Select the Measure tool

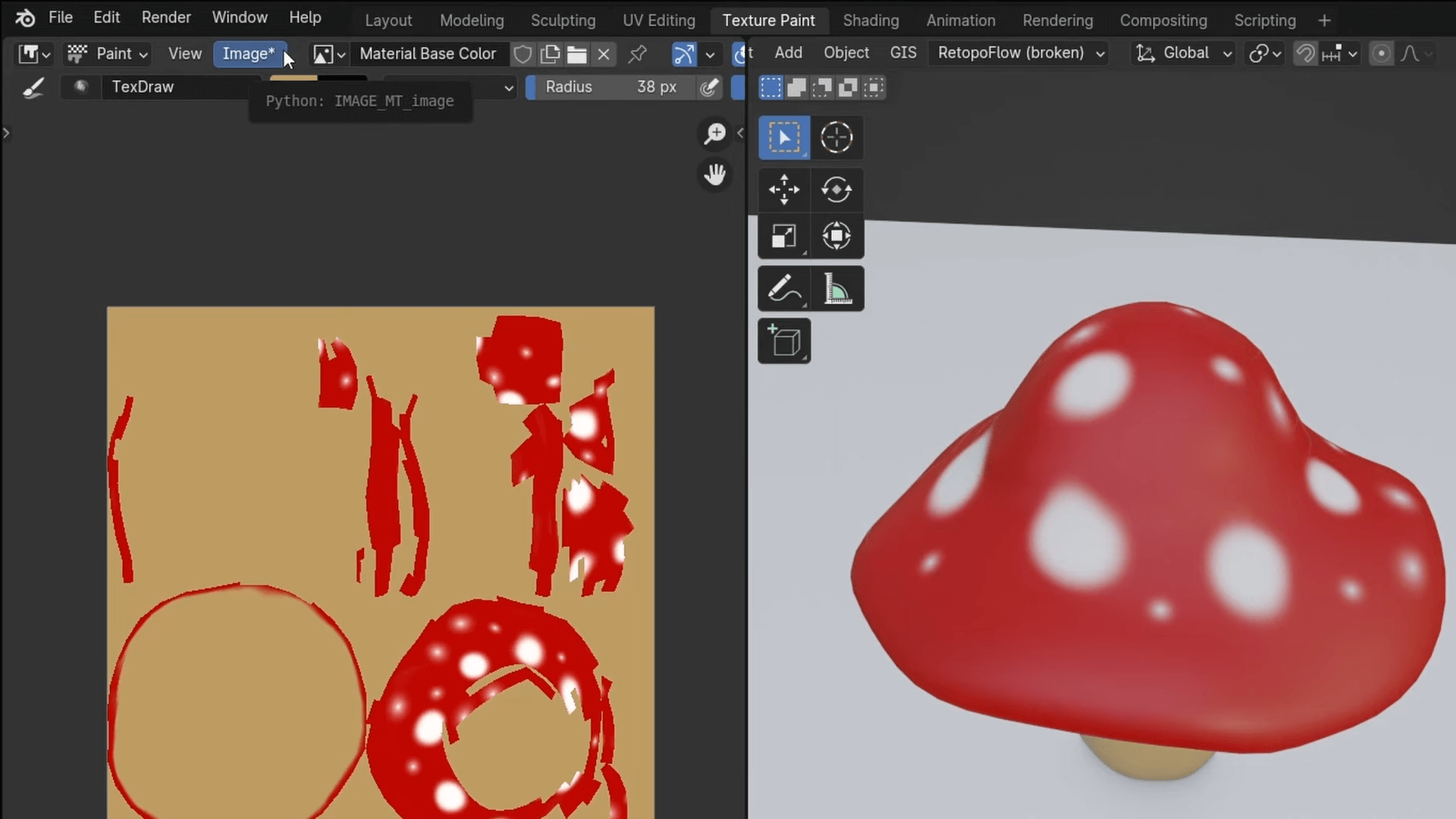[836, 288]
